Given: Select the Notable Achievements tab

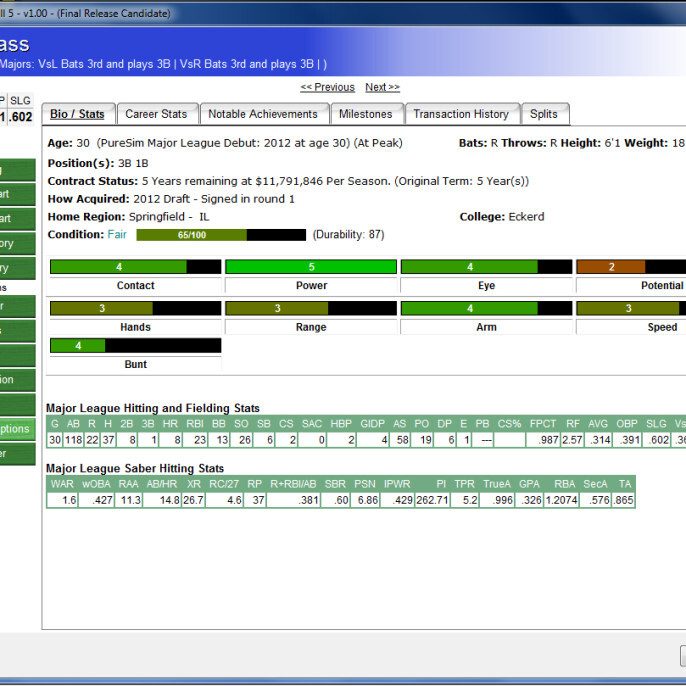Looking at the screenshot, I should (x=262, y=114).
